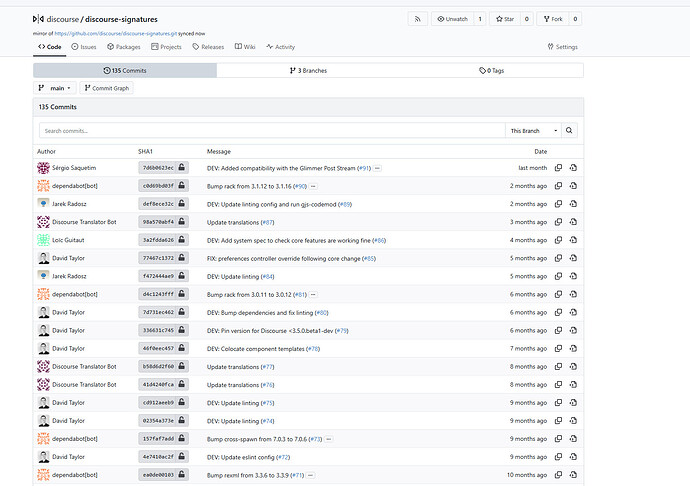Click the watcher count 1
Viewport: 690px width, 486px height.
pyautogui.click(x=480, y=19)
